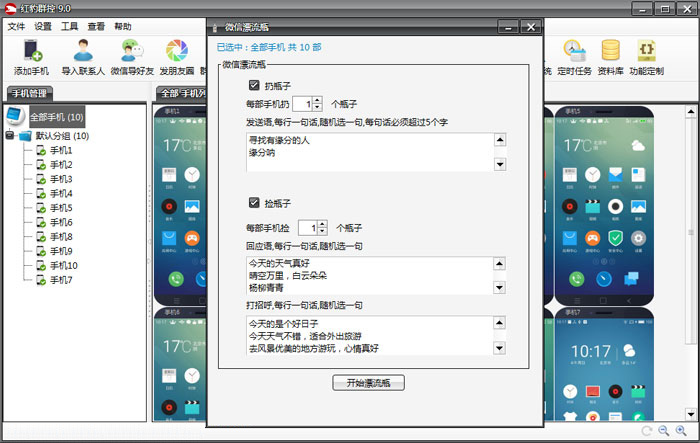This screenshot has width=700, height=443.
Task: Switch to the 全部手机列 tab
Action: click(x=182, y=93)
